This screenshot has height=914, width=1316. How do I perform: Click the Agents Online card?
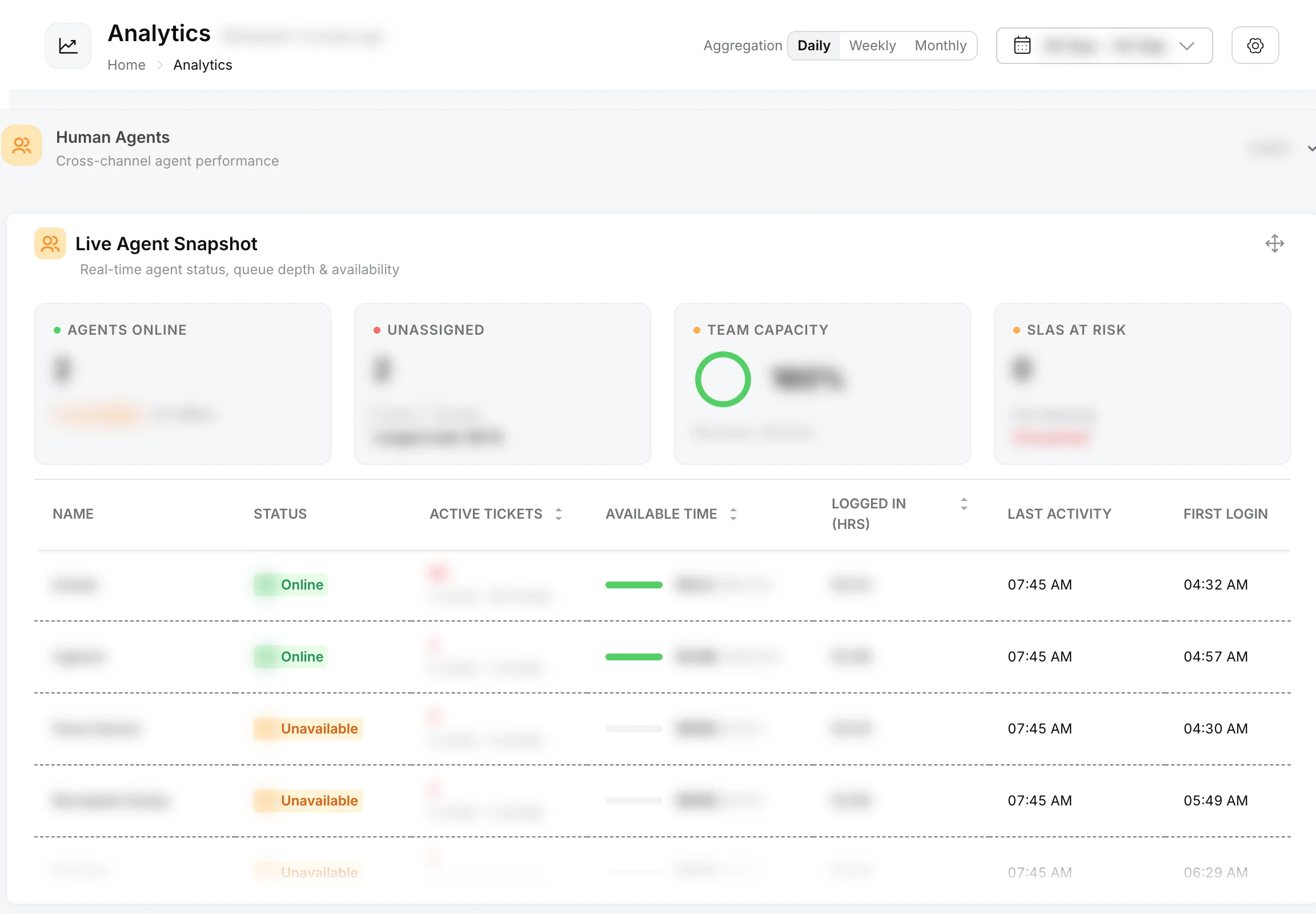[183, 384]
